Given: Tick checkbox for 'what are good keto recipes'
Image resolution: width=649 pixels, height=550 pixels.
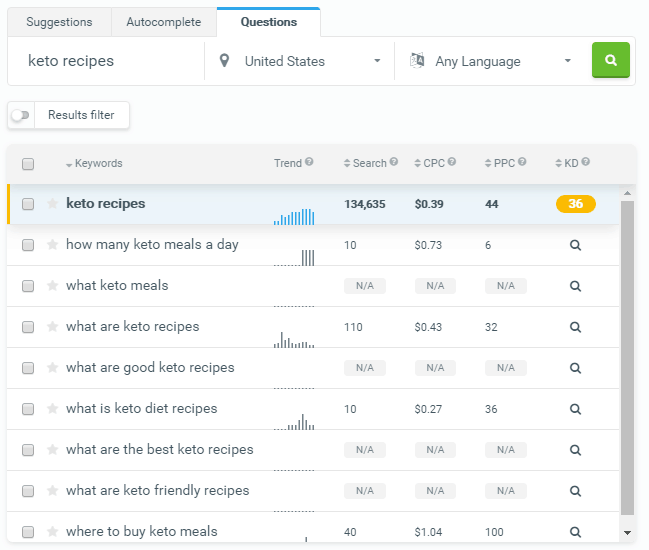Looking at the screenshot, I should (x=28, y=368).
